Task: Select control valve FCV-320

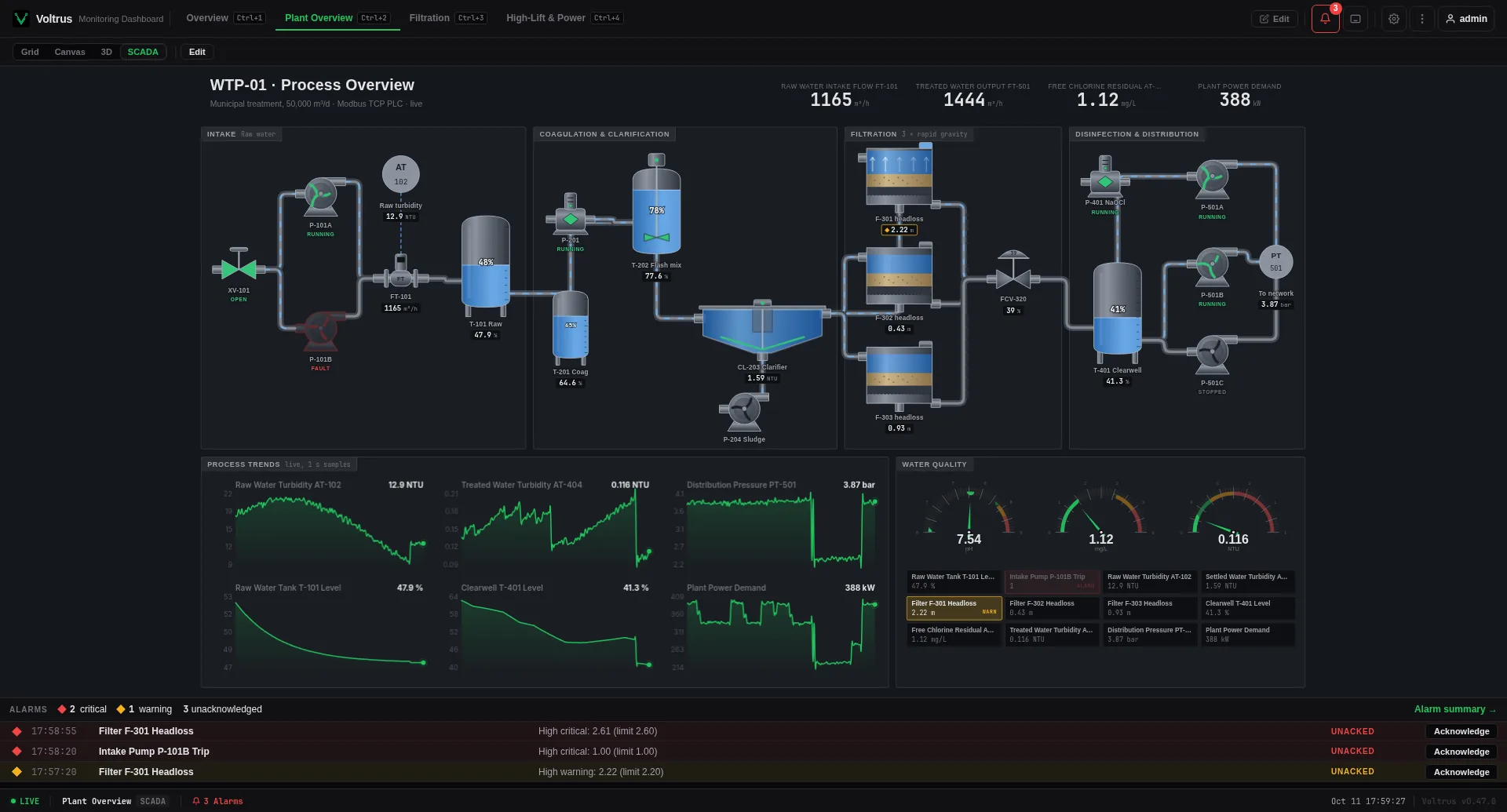Action: pyautogui.click(x=1013, y=271)
